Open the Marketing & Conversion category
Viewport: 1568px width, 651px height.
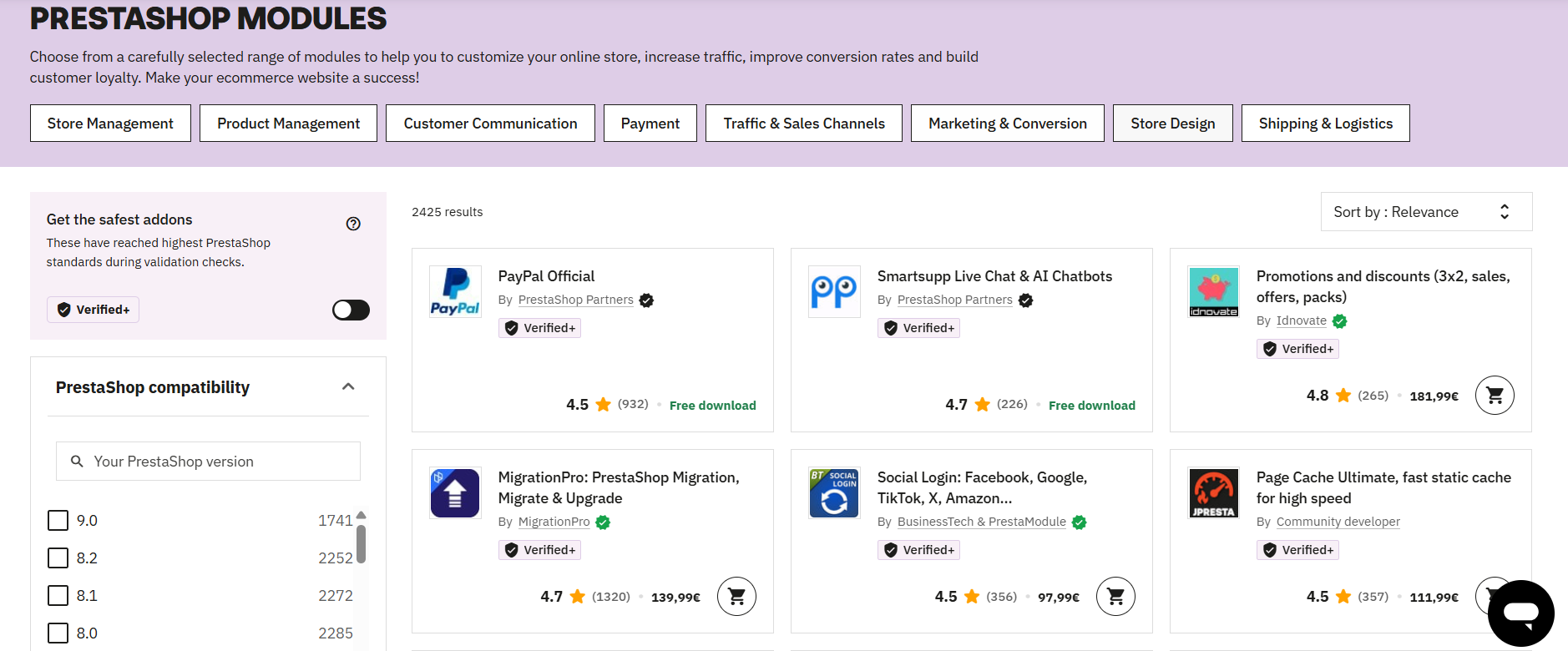coord(1008,124)
